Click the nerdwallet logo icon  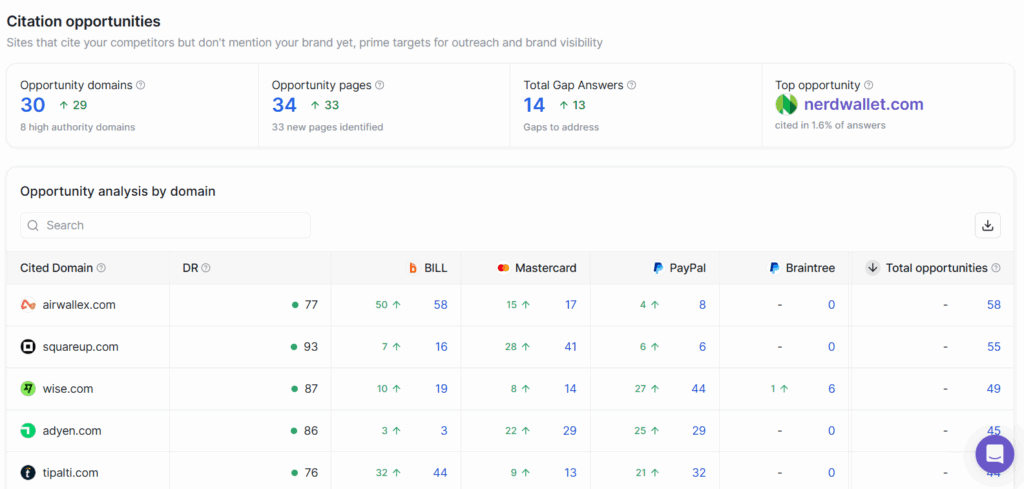click(x=786, y=104)
